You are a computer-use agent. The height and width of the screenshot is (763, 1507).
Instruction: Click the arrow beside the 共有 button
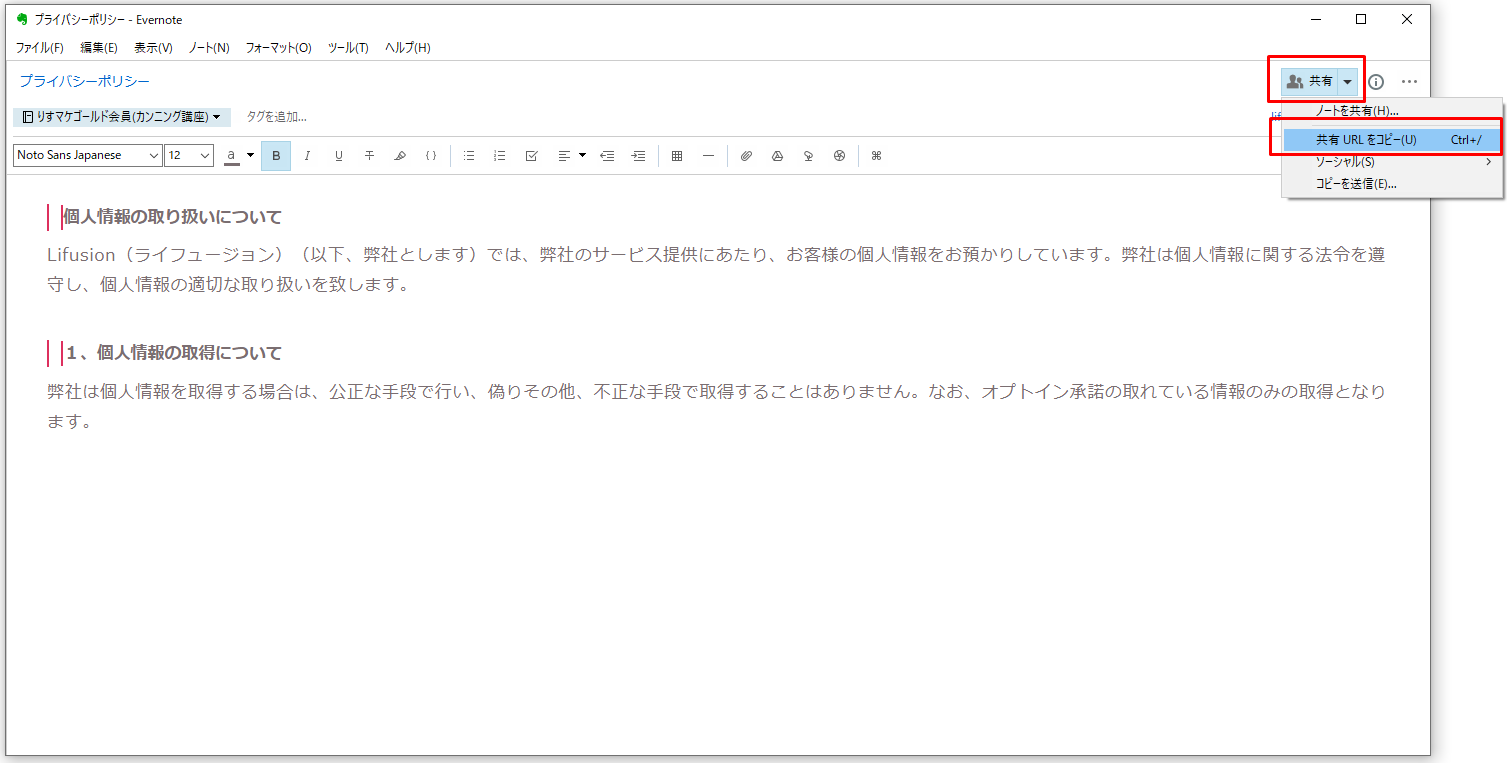(x=1348, y=82)
